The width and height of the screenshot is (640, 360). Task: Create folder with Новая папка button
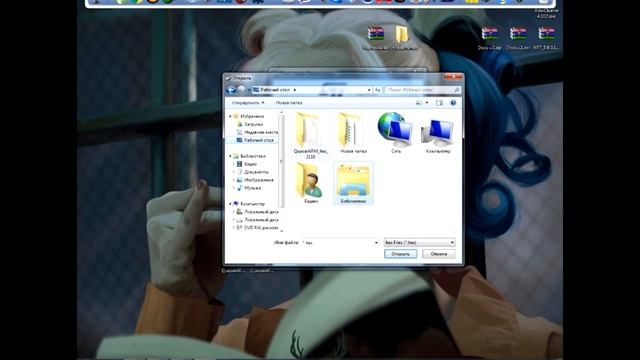289,103
